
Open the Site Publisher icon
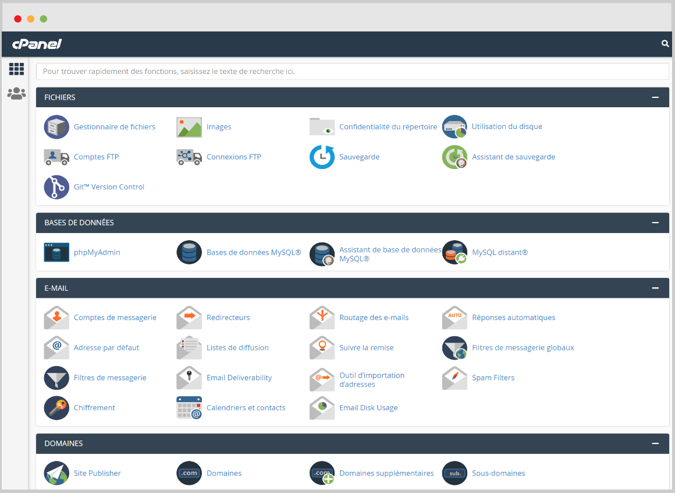click(x=57, y=473)
